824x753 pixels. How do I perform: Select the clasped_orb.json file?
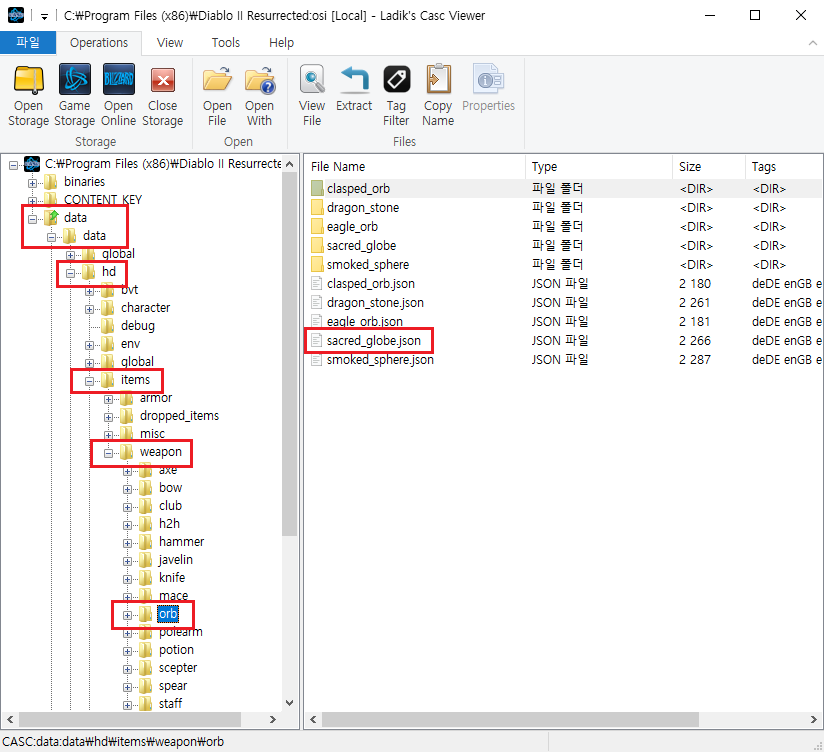370,284
